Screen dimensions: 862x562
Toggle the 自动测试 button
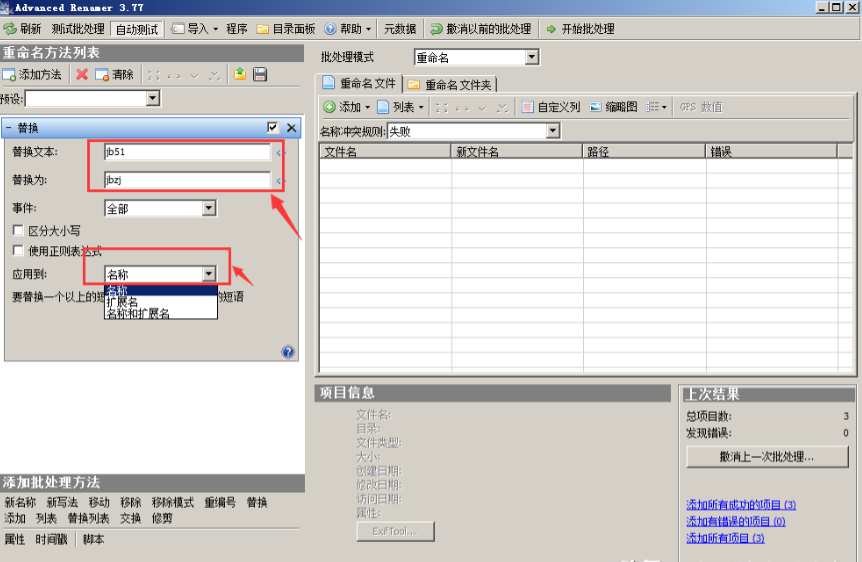[x=136, y=29]
